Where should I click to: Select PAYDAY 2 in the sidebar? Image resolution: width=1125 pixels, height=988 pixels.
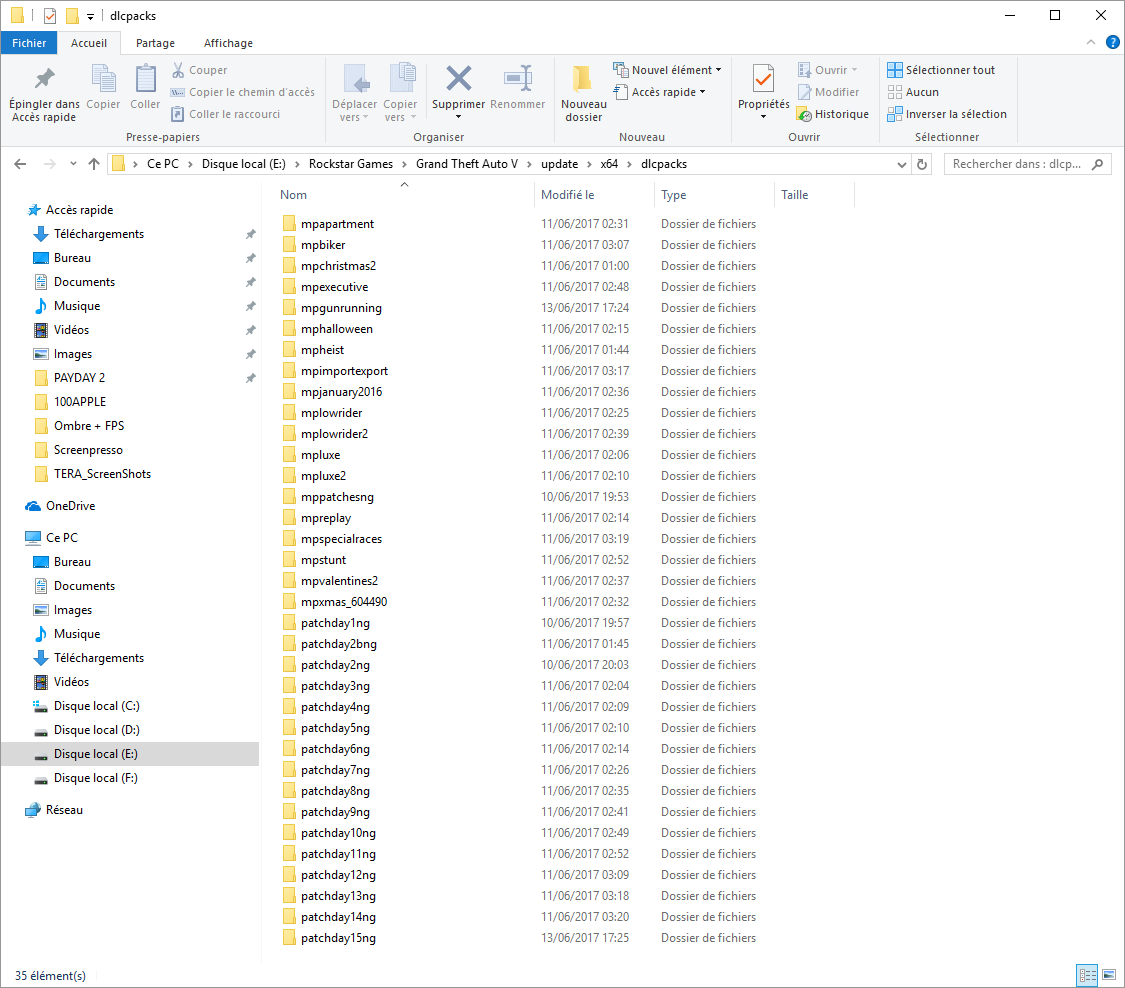click(80, 378)
